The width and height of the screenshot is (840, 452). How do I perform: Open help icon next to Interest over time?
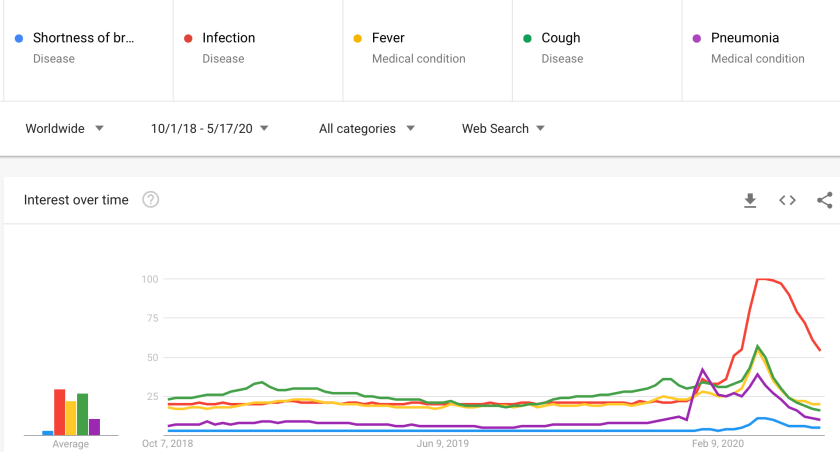click(x=151, y=200)
